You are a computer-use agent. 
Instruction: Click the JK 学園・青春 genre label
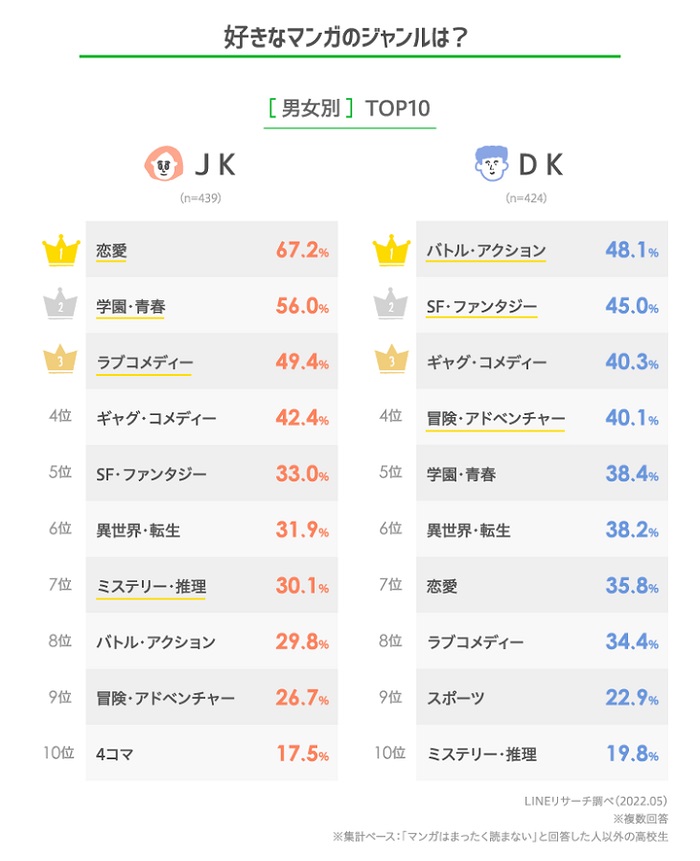tap(131, 306)
